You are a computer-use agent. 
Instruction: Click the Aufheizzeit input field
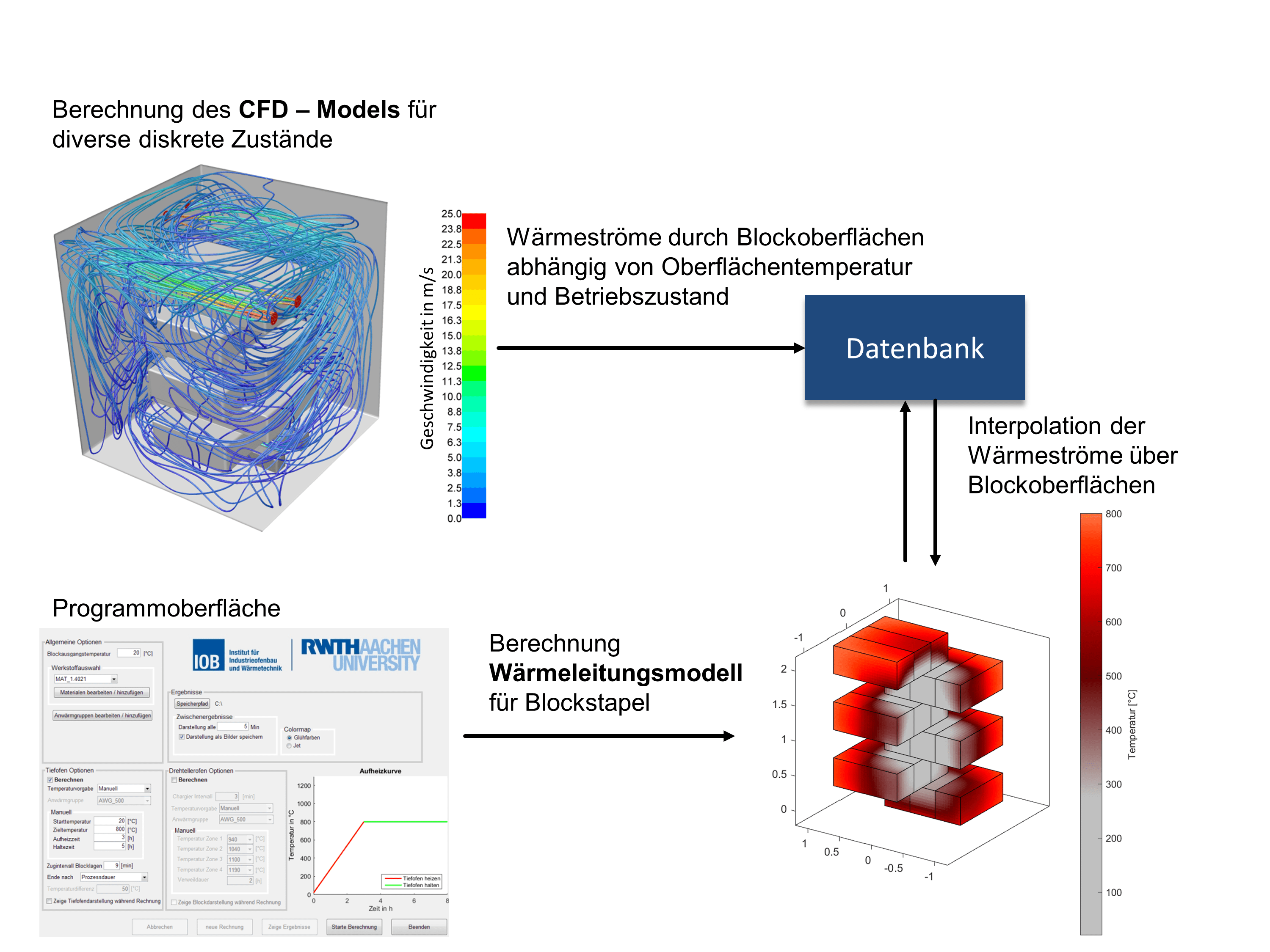110,838
